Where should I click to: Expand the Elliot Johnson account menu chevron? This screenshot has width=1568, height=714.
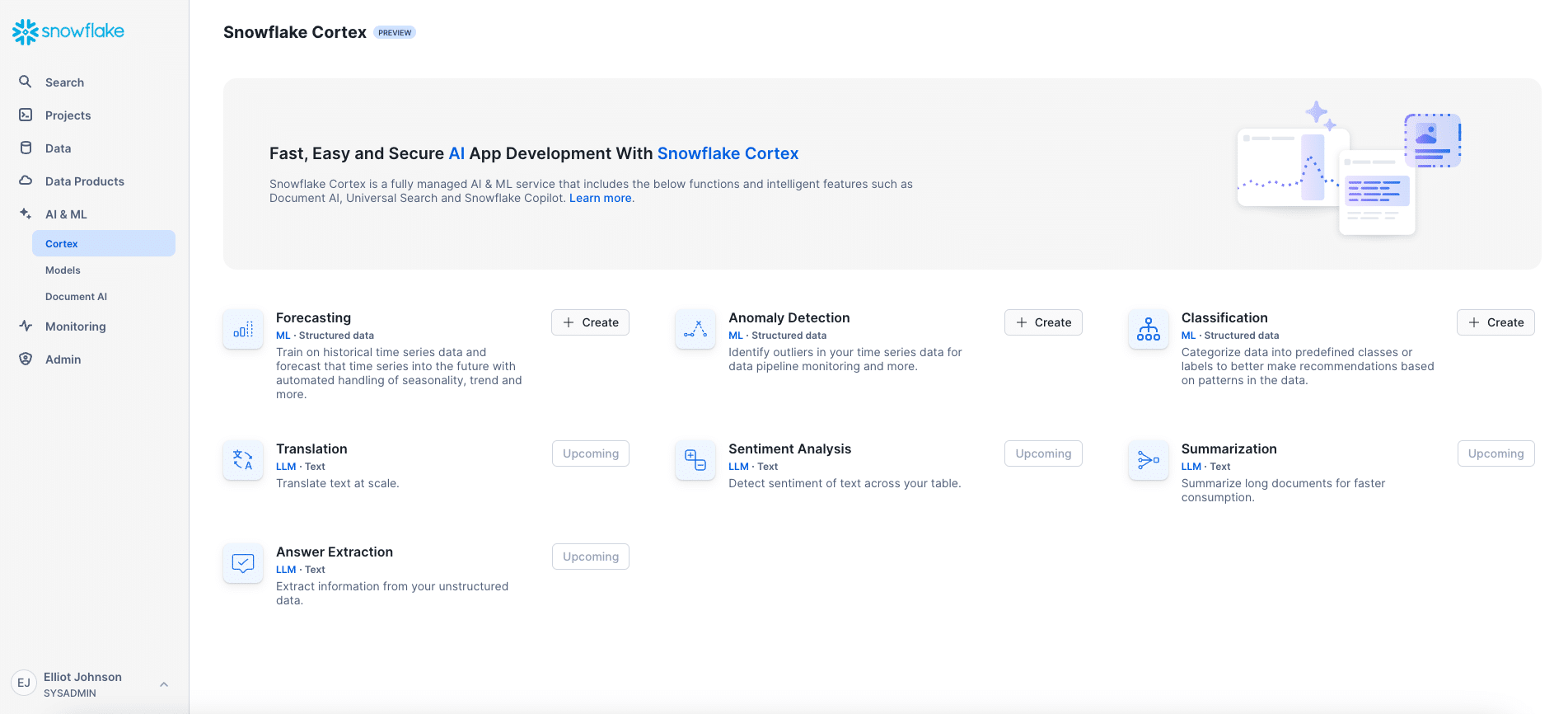click(164, 684)
